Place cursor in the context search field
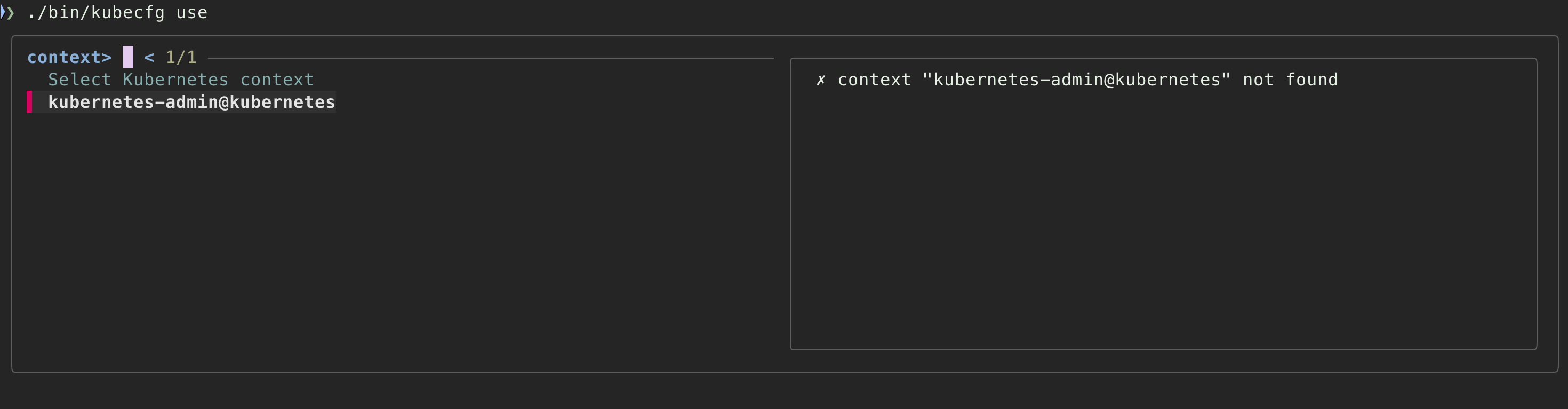Image resolution: width=1568 pixels, height=409 pixels. pyautogui.click(x=128, y=57)
